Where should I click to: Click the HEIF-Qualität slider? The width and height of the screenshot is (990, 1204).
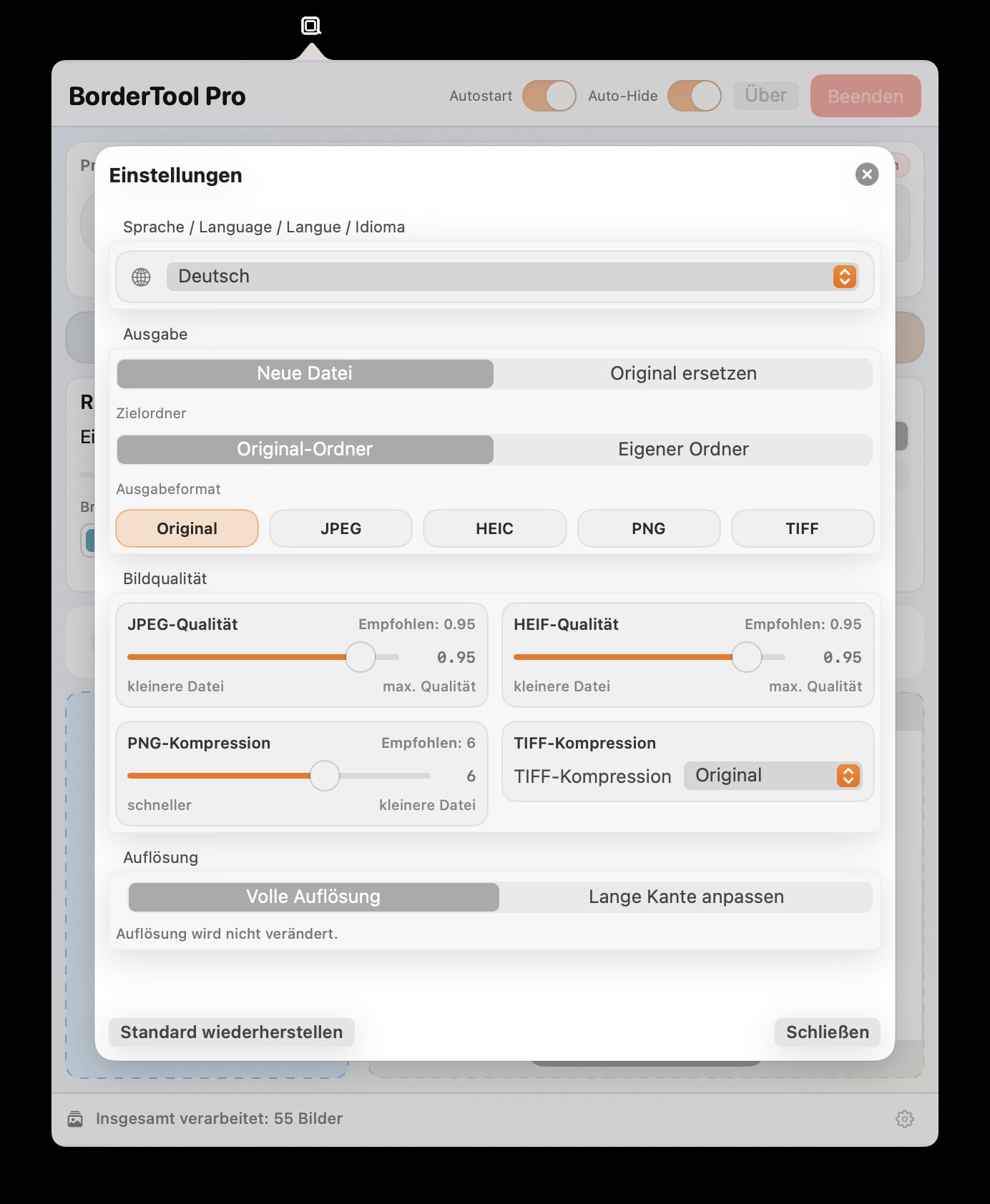(650, 657)
